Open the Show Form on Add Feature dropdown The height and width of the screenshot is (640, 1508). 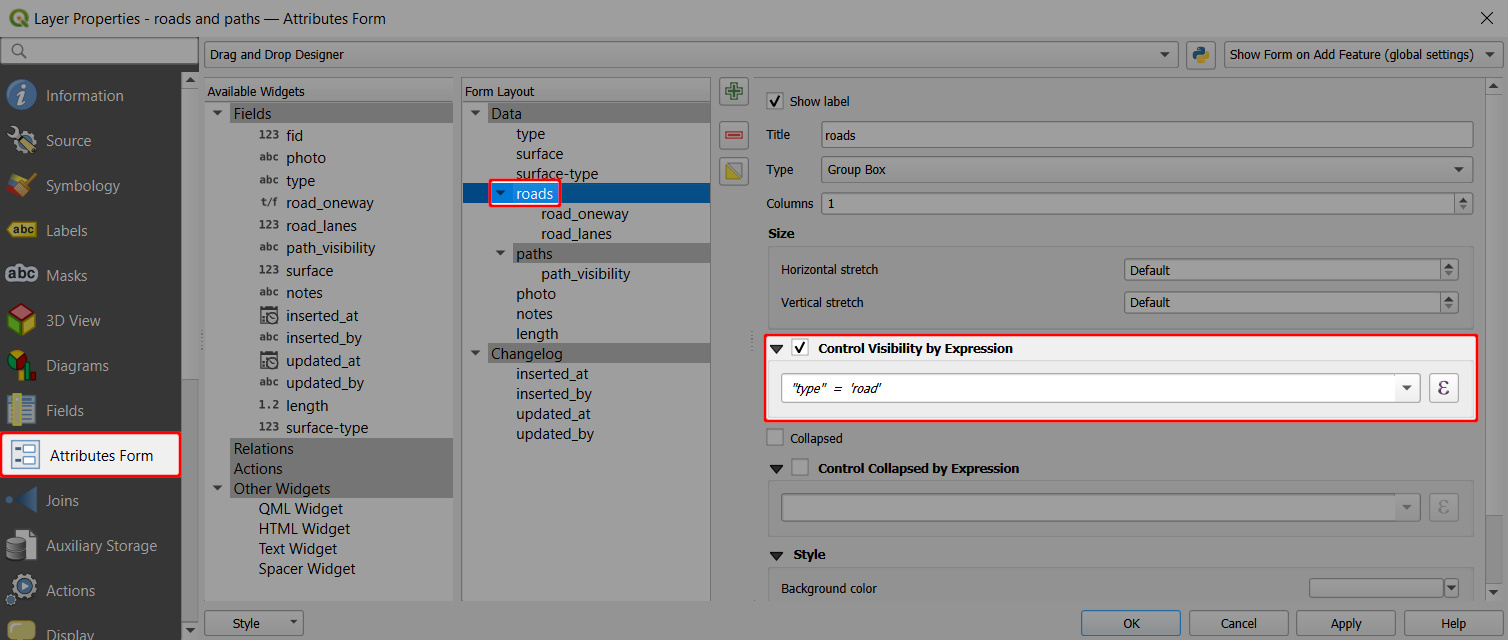(1364, 55)
